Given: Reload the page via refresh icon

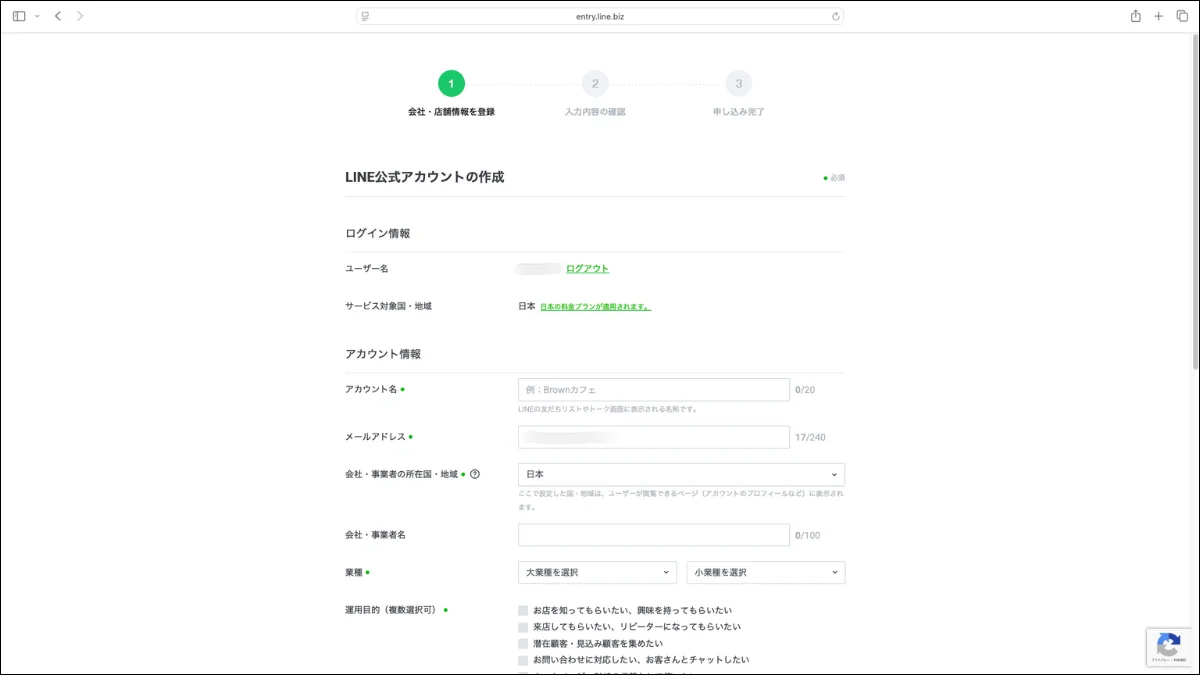Looking at the screenshot, I should point(835,16).
